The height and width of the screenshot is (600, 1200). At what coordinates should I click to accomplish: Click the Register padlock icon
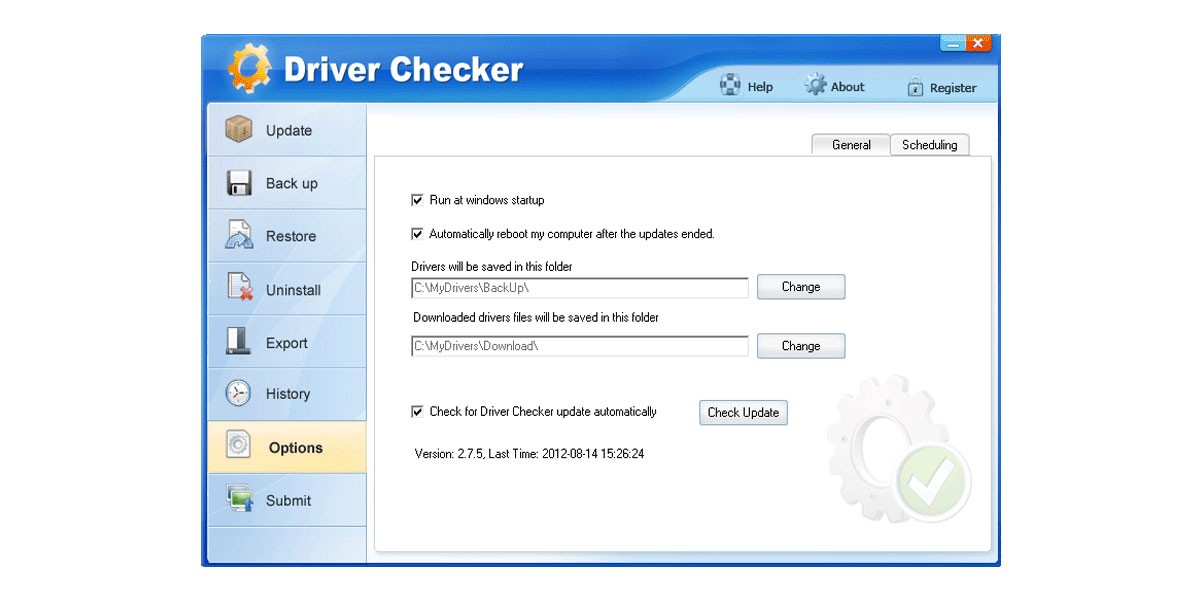click(915, 87)
